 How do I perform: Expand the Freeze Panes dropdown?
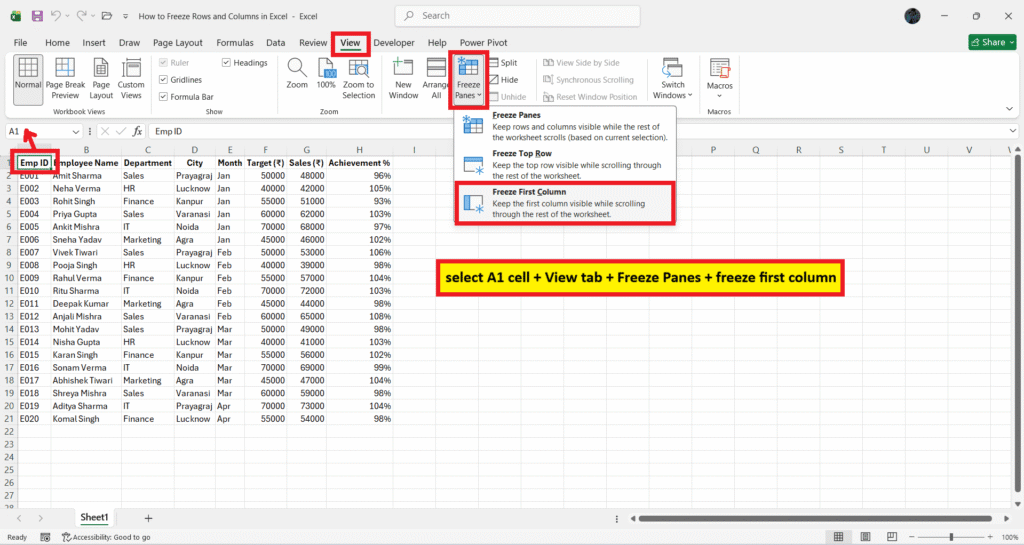point(468,89)
